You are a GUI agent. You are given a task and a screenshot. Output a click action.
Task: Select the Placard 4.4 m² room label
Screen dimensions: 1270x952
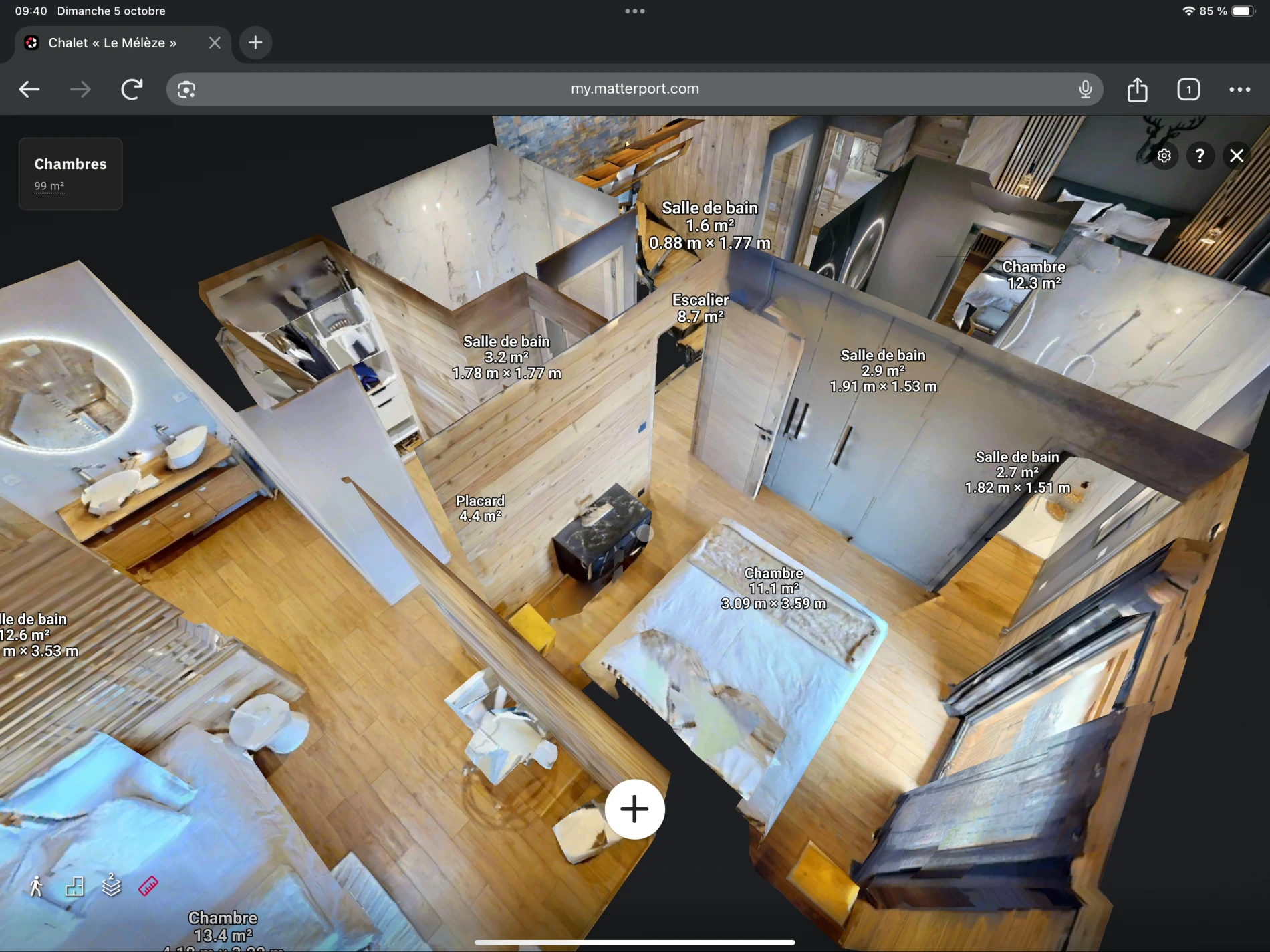480,508
